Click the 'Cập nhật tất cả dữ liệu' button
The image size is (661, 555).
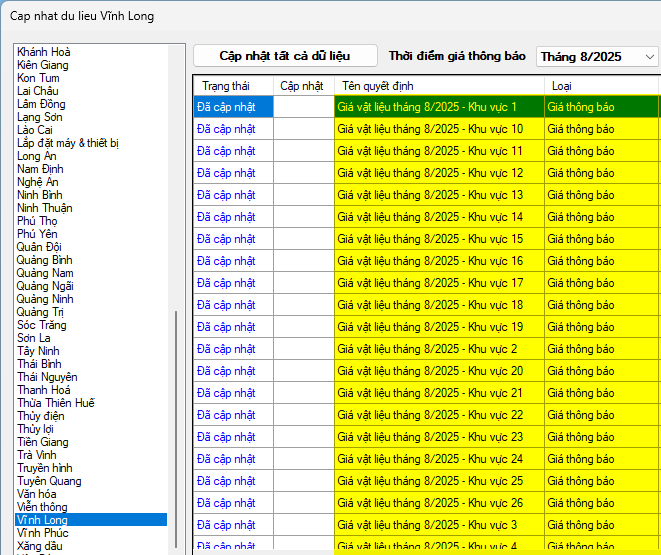tap(285, 56)
